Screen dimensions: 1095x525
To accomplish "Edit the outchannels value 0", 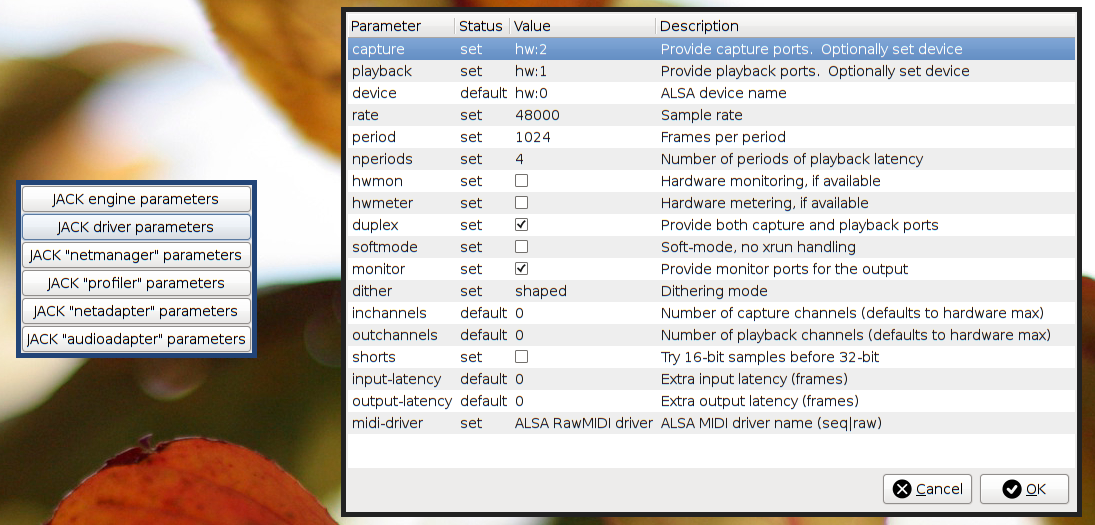I will point(520,335).
